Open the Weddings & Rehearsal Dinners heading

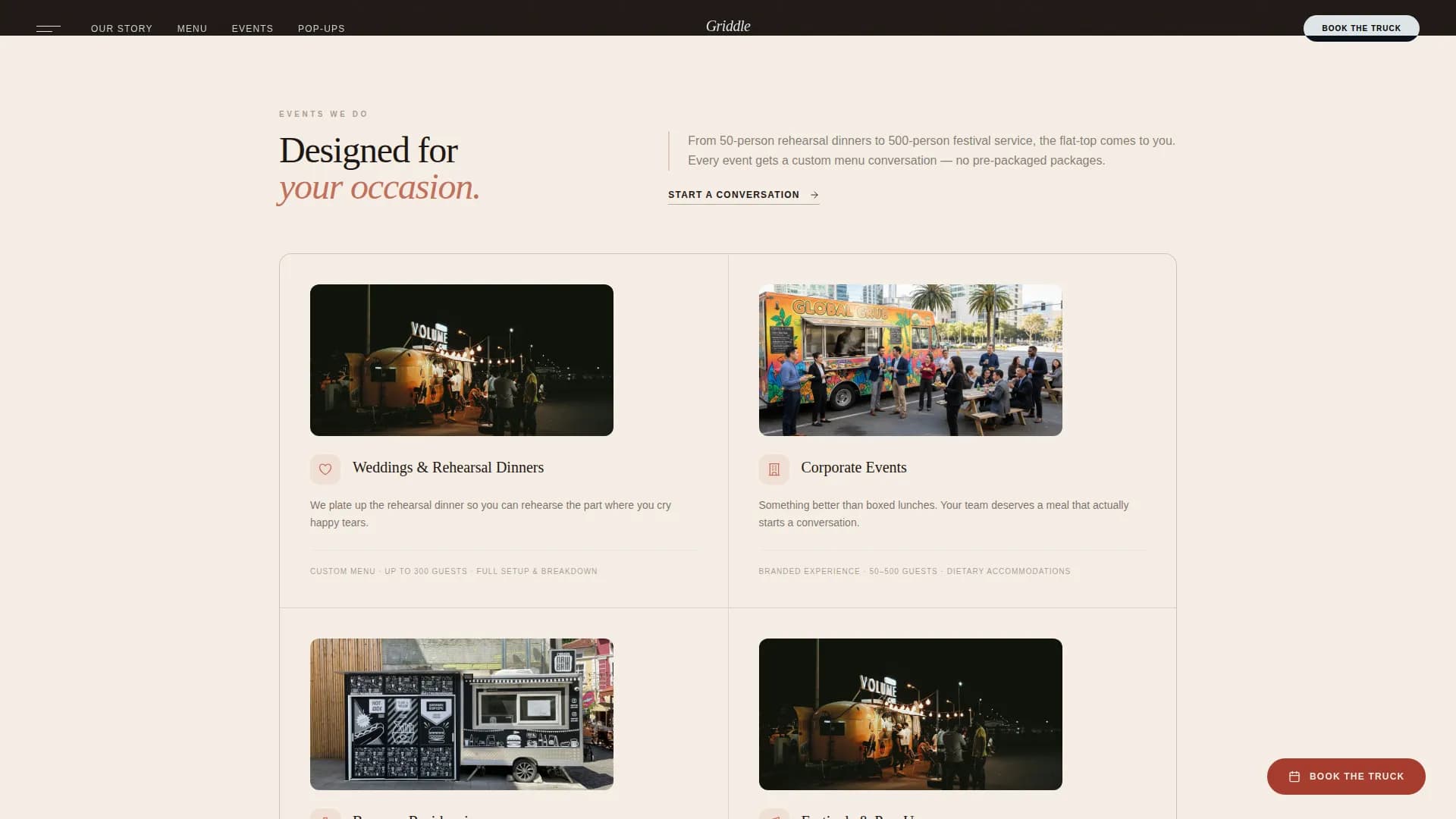(448, 468)
